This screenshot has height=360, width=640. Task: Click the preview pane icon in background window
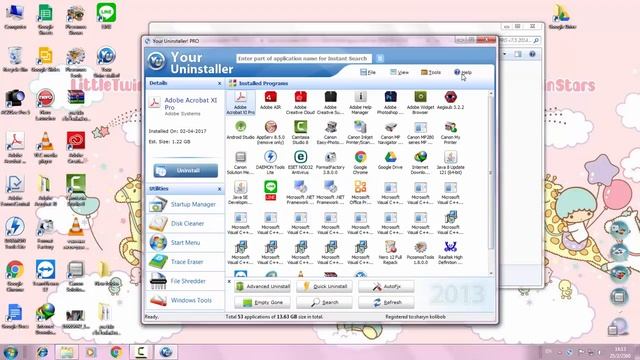[x=518, y=54]
